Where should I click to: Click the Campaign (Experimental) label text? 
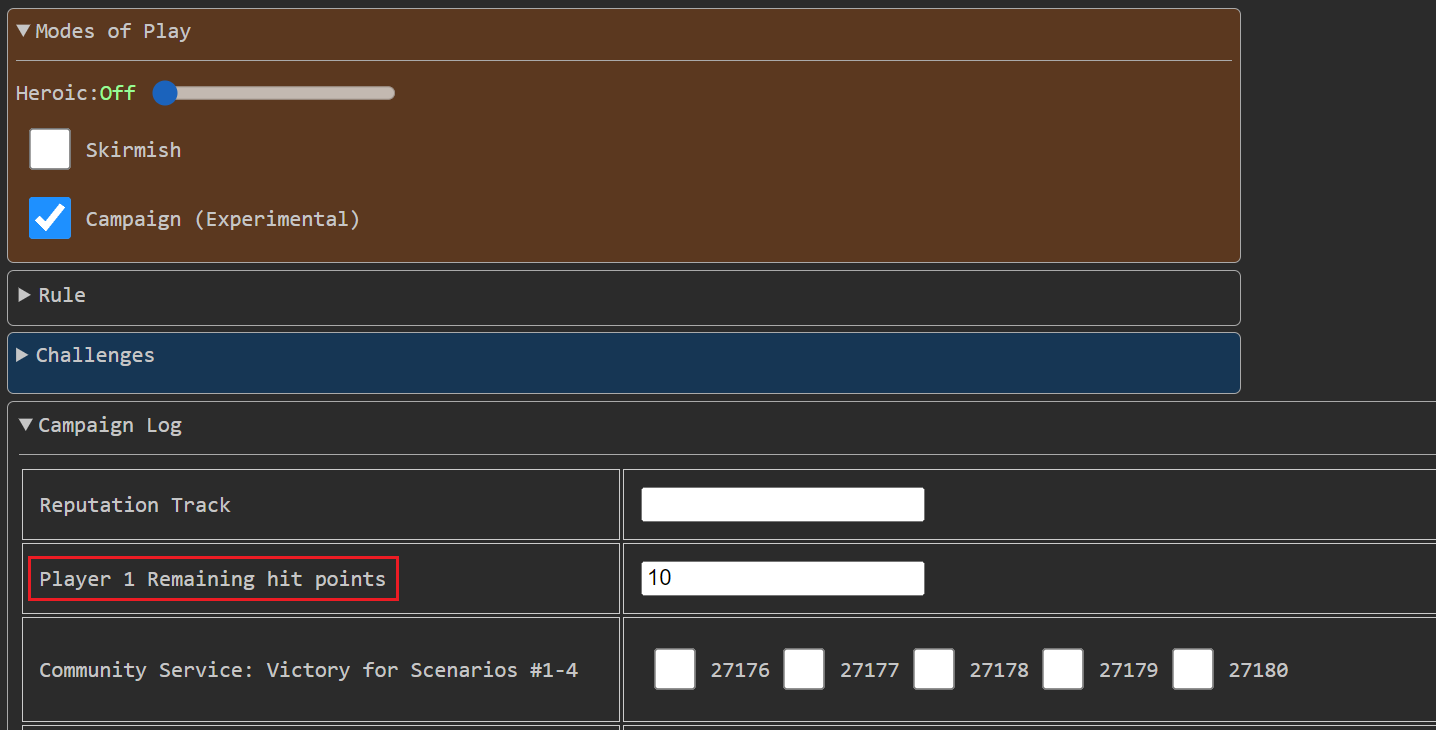point(223,219)
